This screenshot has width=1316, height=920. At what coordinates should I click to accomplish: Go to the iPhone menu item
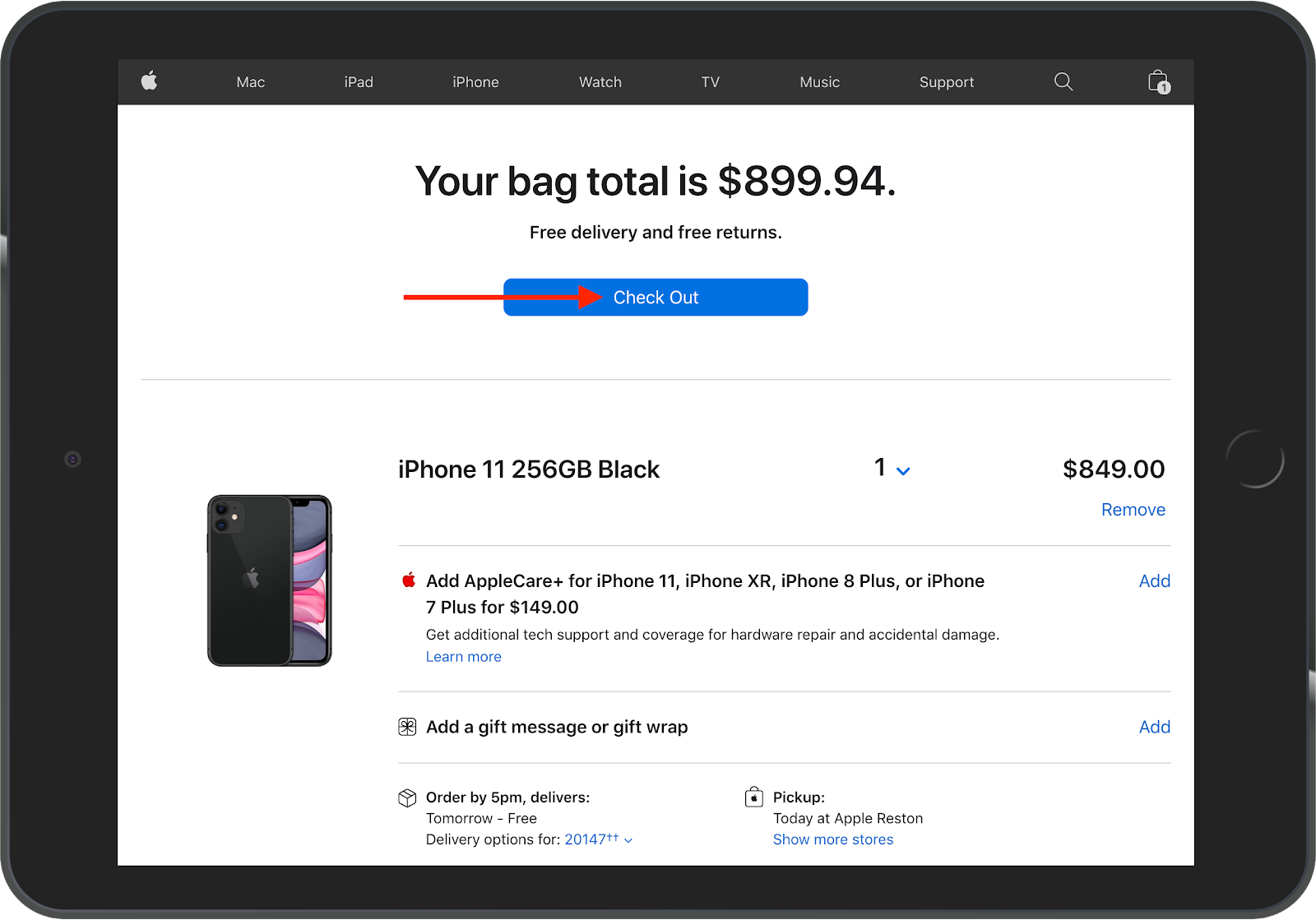point(475,82)
